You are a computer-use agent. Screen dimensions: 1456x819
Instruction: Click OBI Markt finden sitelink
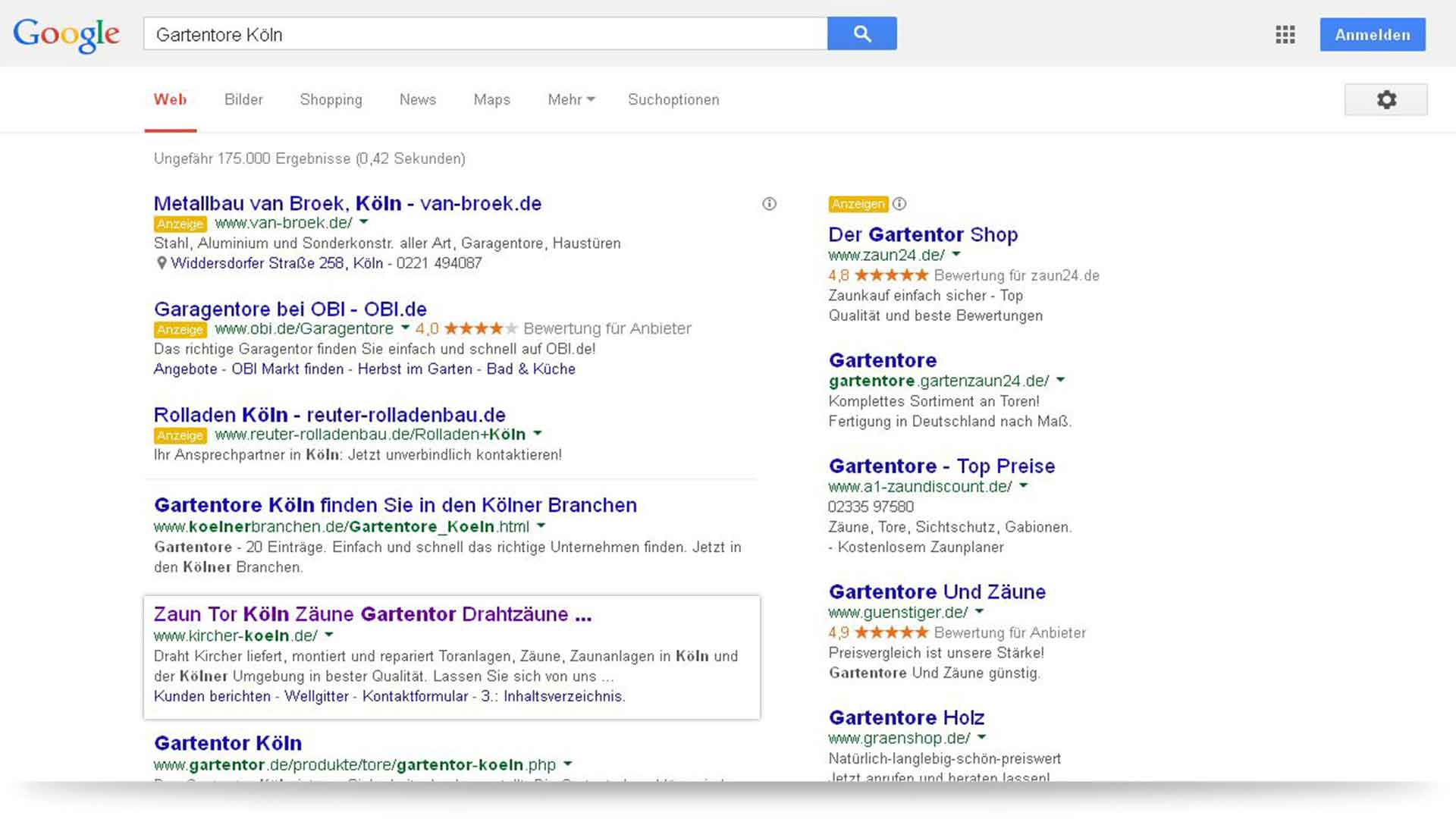pyautogui.click(x=287, y=369)
